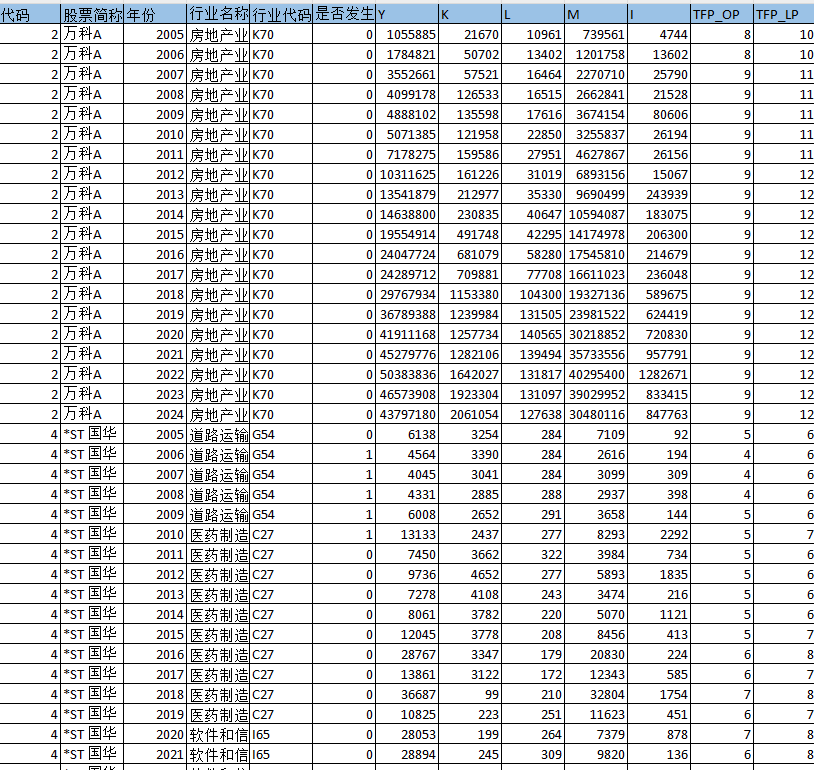Viewport: 814px width, 770px height.
Task: Click the TFP_OP header cell
Action: point(721,14)
